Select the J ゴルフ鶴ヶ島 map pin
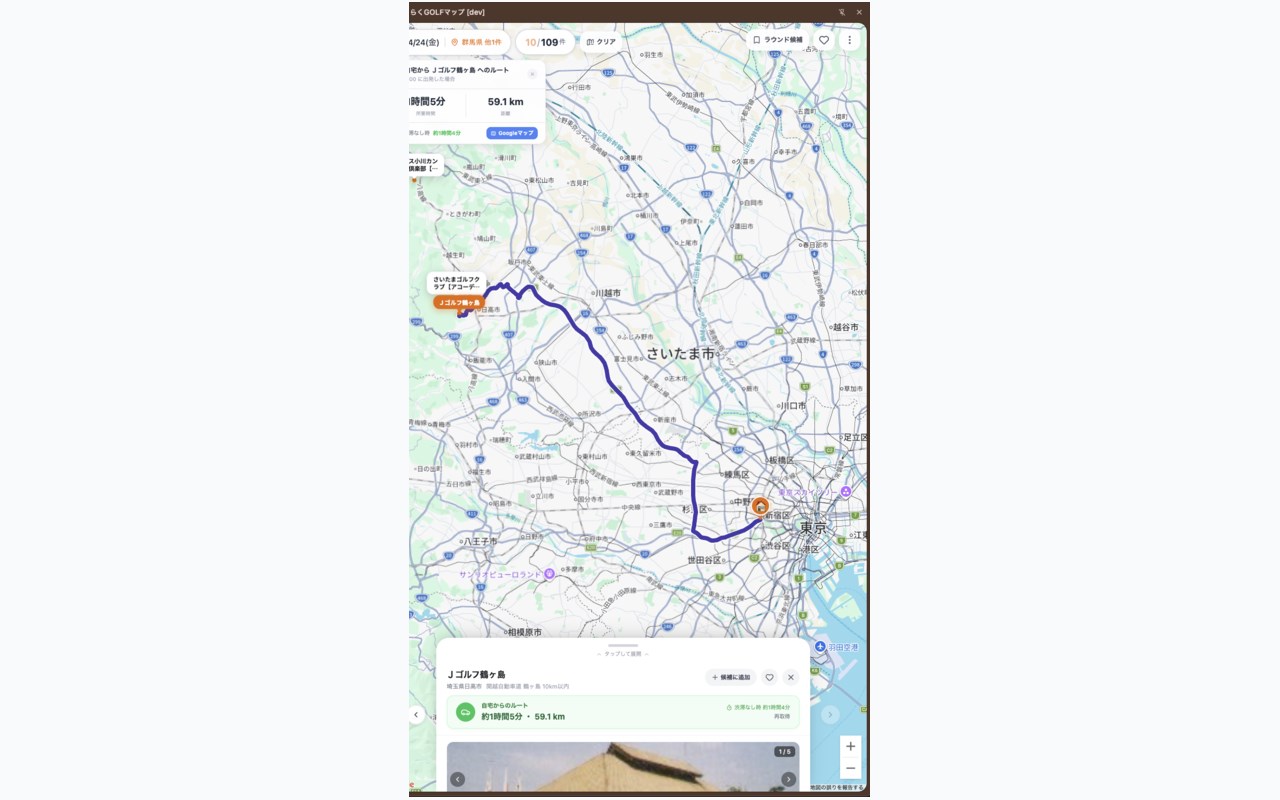 click(x=459, y=302)
